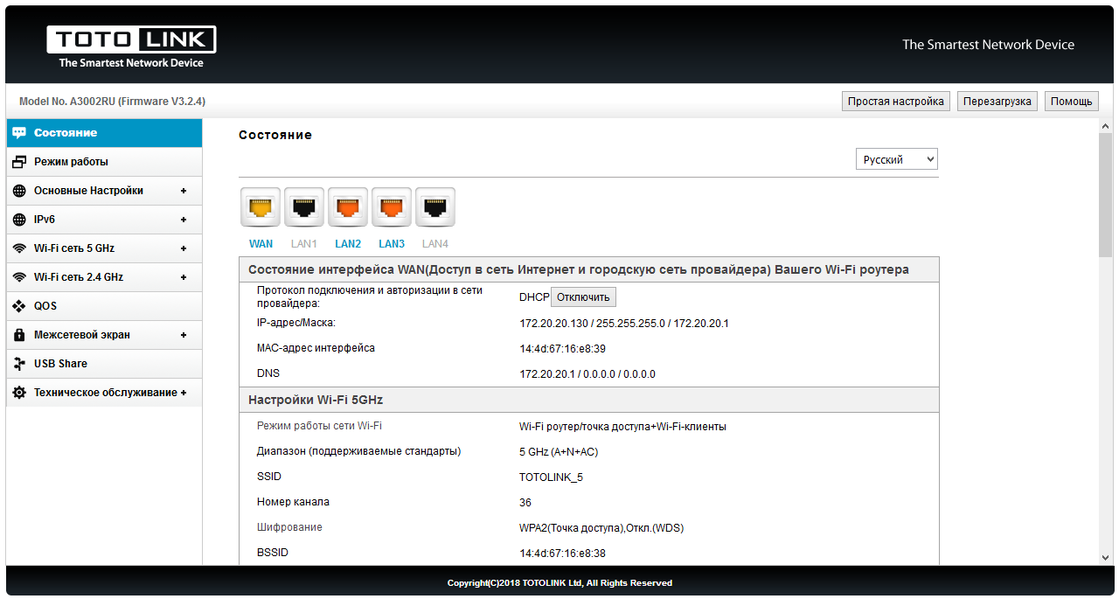Screen dimensions: 1119x600
Task: Click the 5 GHz (A+N+AC) band value
Action: coord(559,452)
